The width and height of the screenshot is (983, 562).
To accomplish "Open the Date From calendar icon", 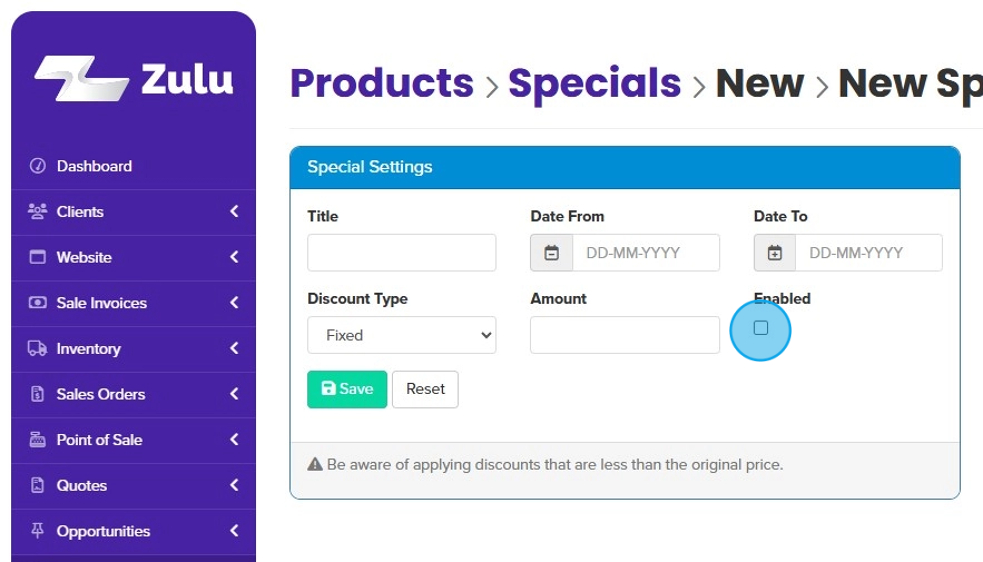I will 551,253.
